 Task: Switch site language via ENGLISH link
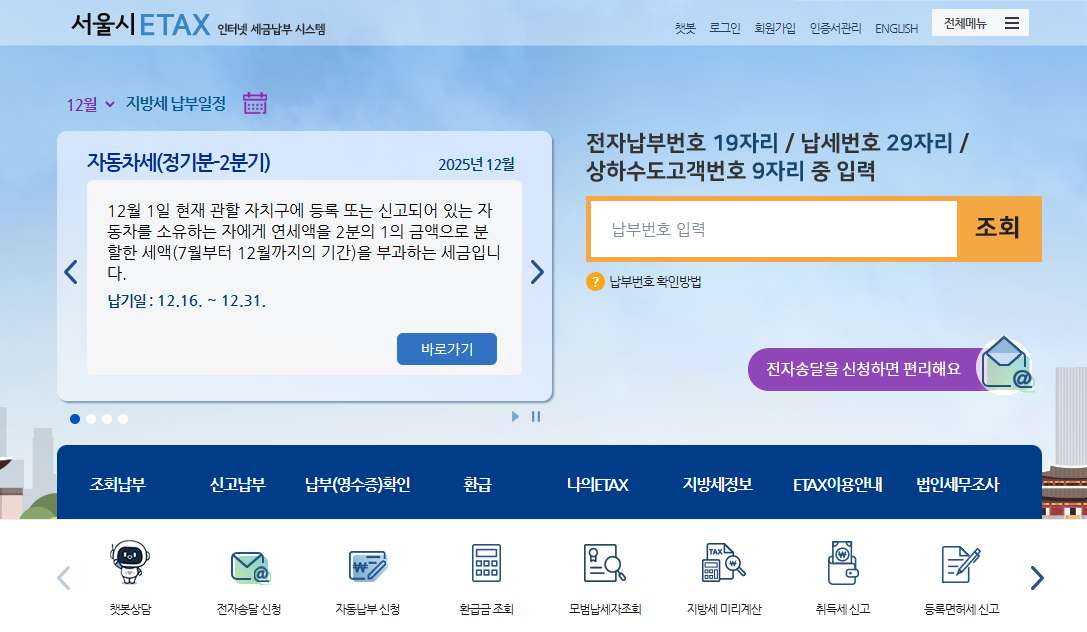[896, 29]
